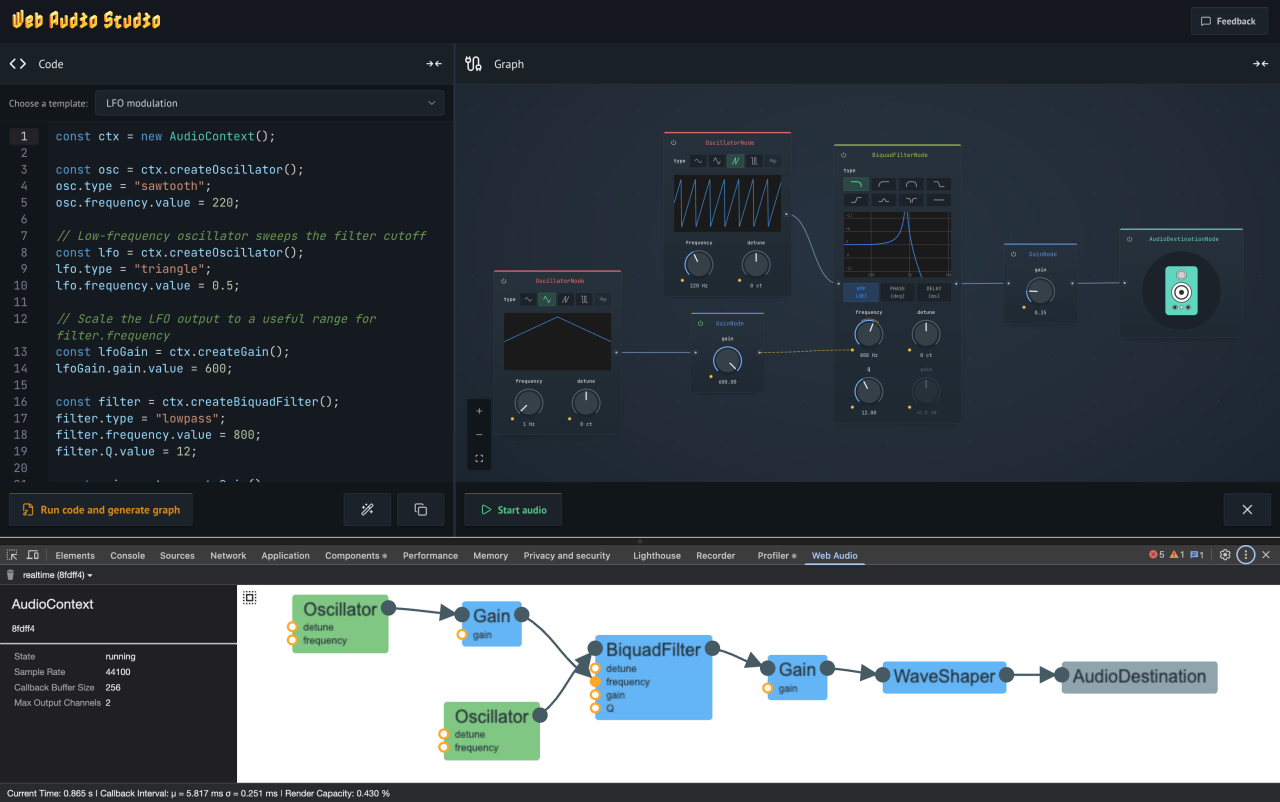
Task: Open DevTools inspect element picker
Action: point(13,555)
